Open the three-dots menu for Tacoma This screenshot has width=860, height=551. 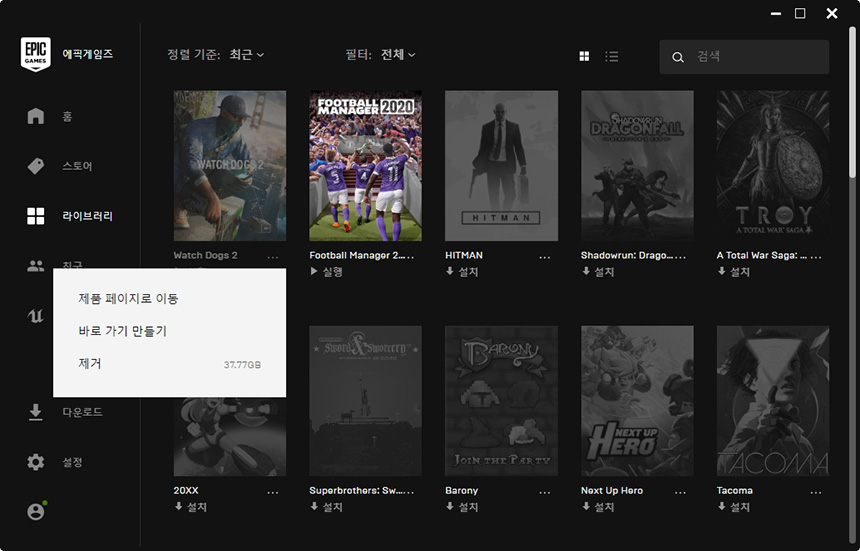click(816, 492)
